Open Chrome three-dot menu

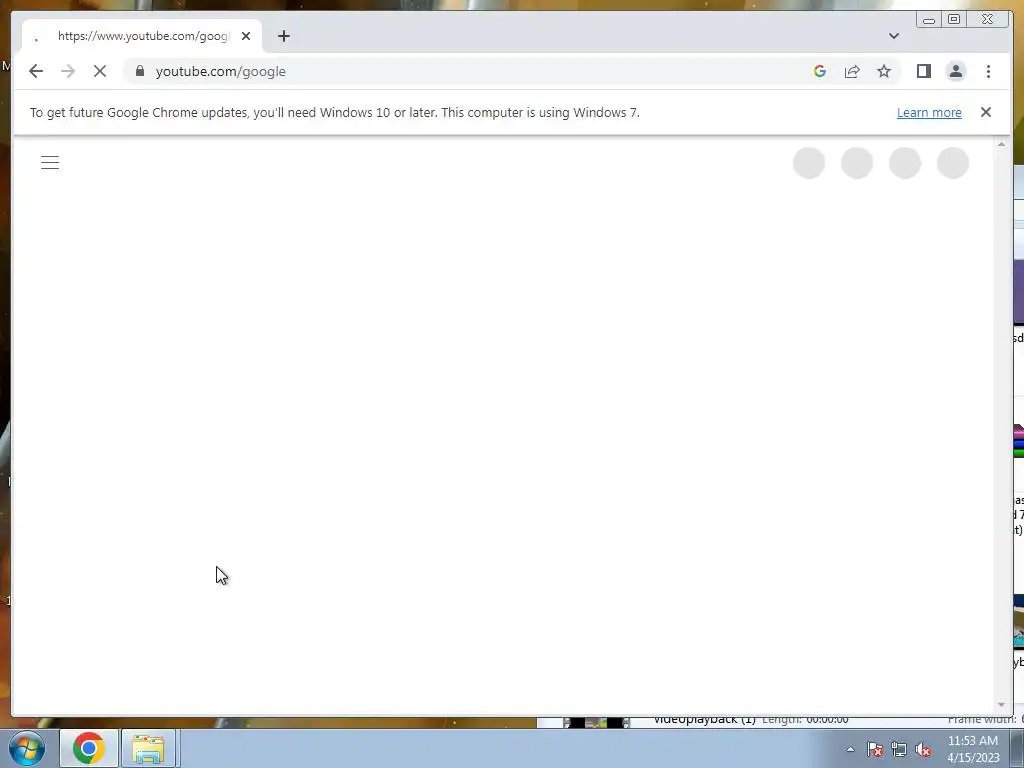click(x=988, y=71)
